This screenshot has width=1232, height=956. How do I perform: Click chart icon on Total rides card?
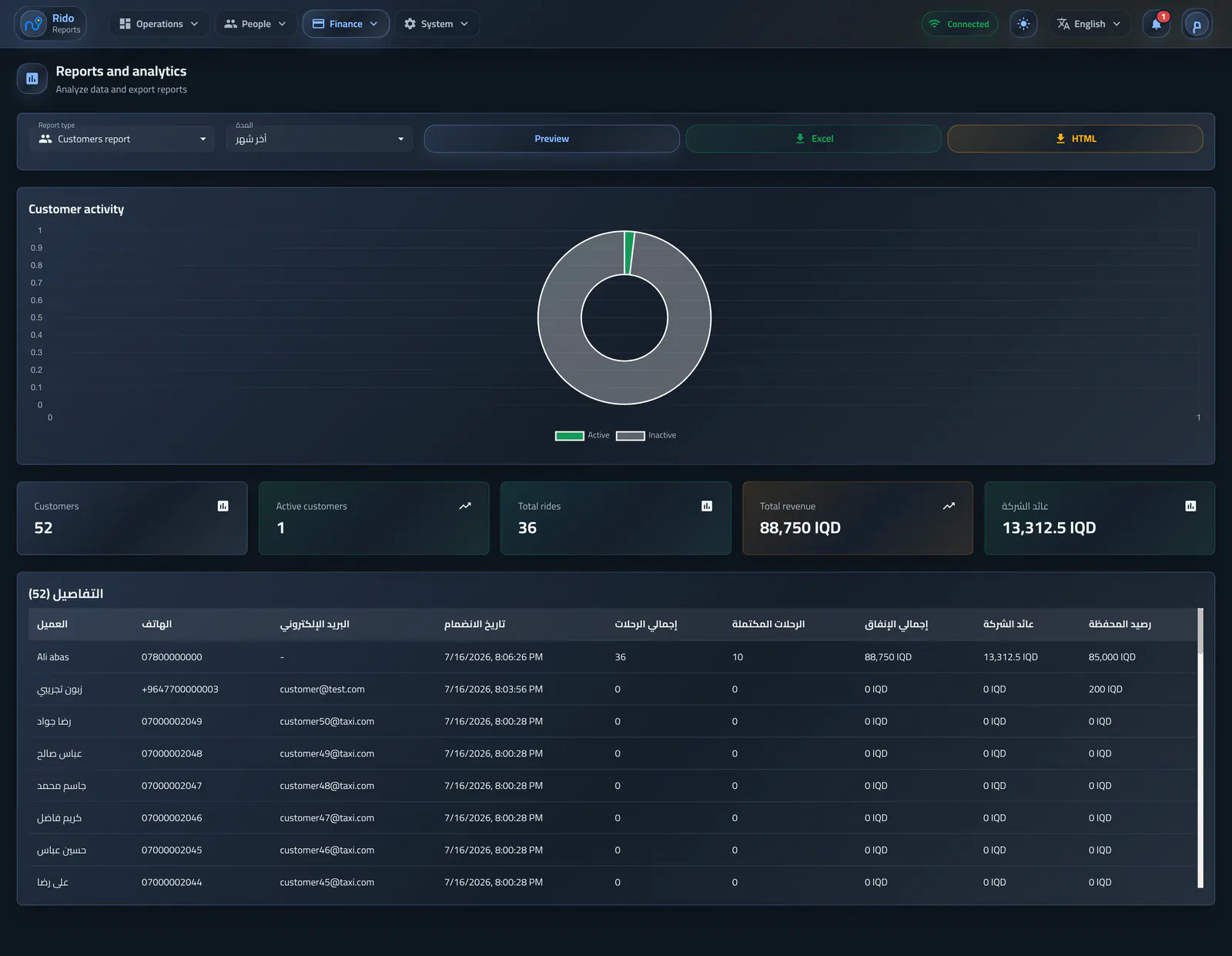point(707,506)
